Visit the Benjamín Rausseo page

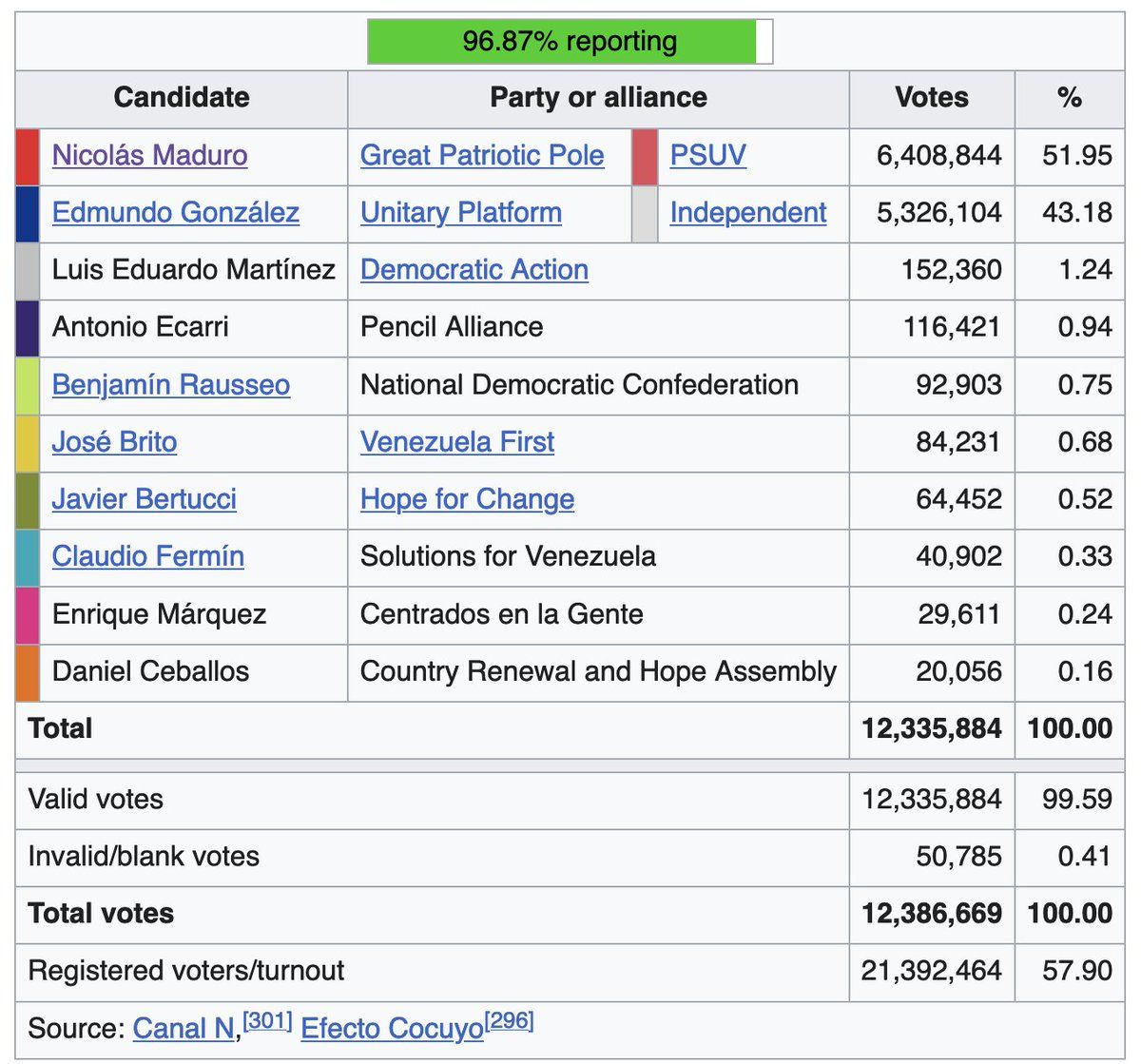[170, 384]
